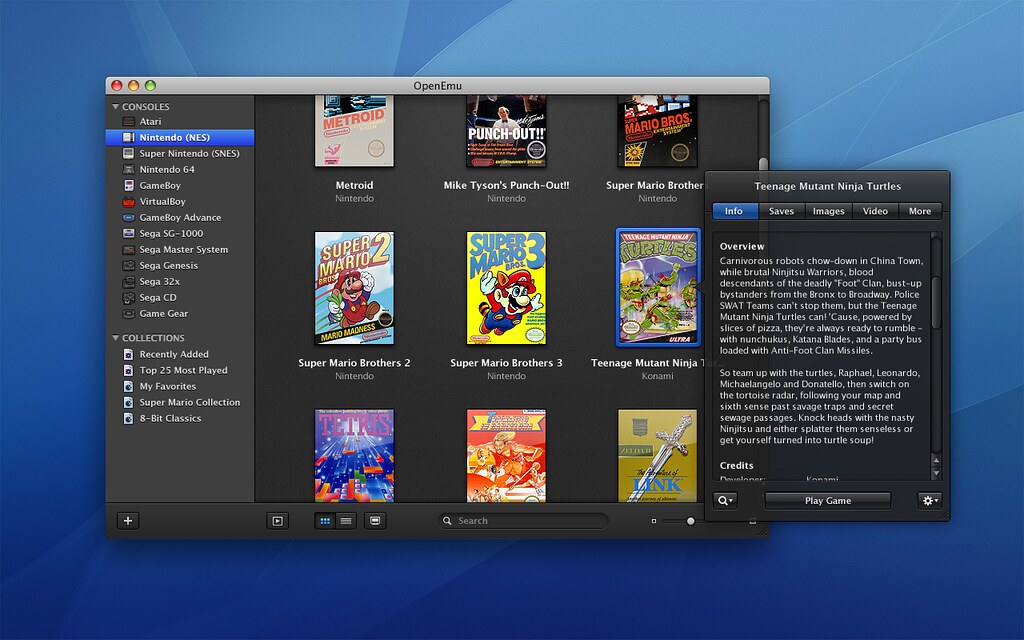Screen dimensions: 1024x640
Task: Switch to the Video tab
Action: [x=875, y=211]
